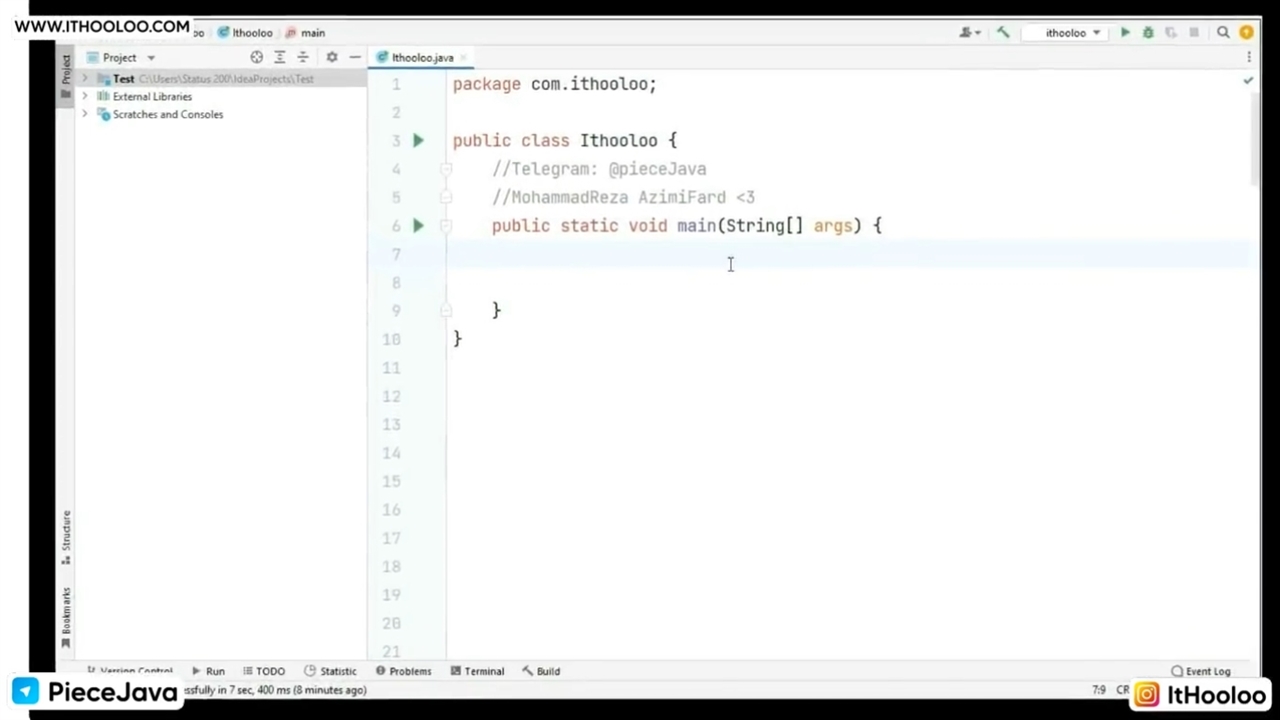
Task: Open the Event Log button
Action: click(1201, 671)
